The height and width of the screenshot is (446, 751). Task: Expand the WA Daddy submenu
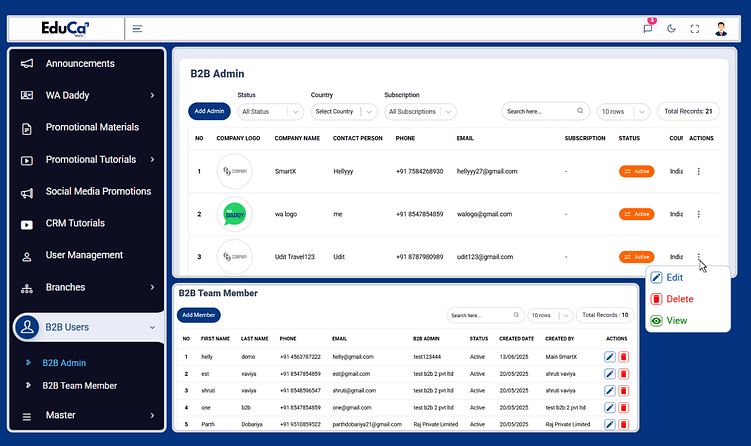click(x=152, y=95)
